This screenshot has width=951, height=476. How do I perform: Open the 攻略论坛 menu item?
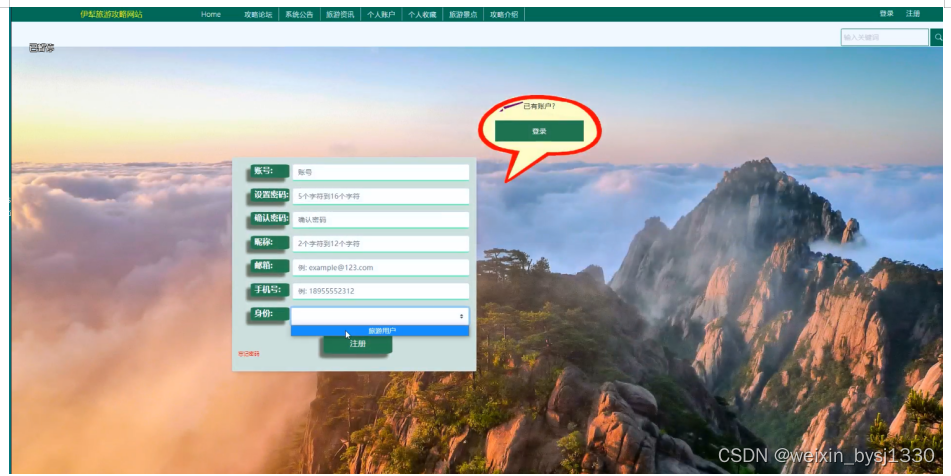point(258,14)
